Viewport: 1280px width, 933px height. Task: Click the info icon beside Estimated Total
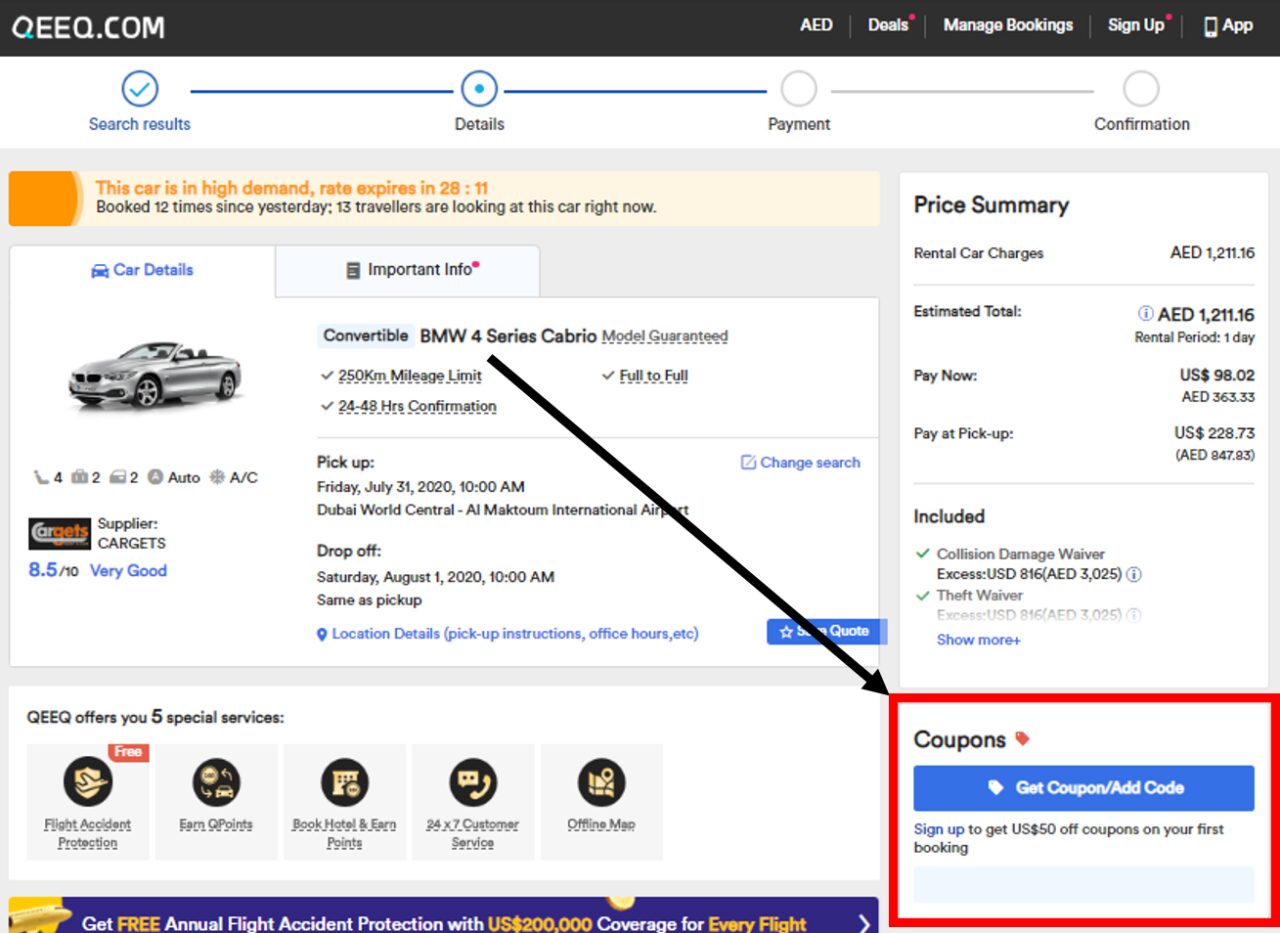(x=1146, y=314)
